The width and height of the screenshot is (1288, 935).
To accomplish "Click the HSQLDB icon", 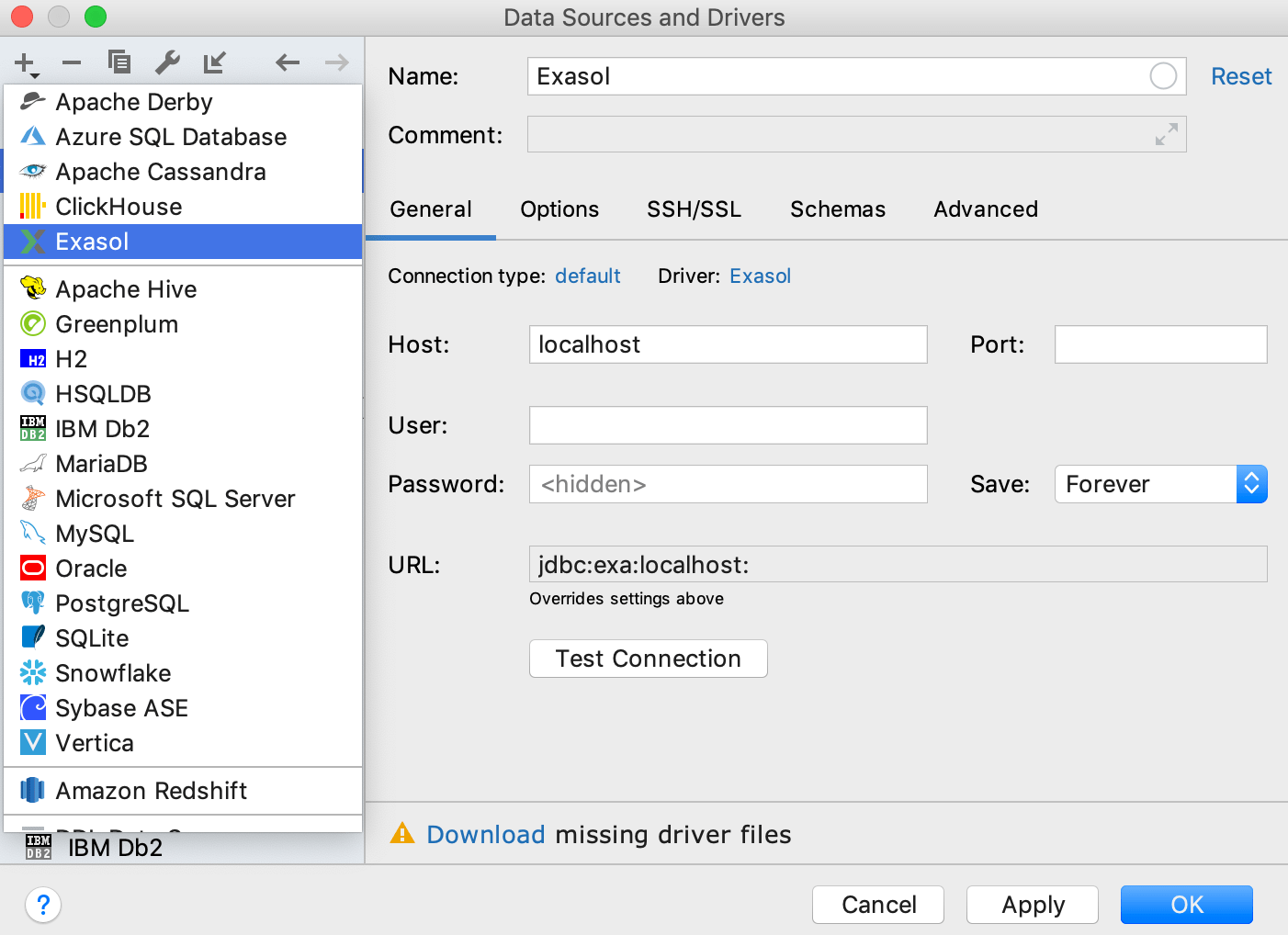I will pos(33,394).
